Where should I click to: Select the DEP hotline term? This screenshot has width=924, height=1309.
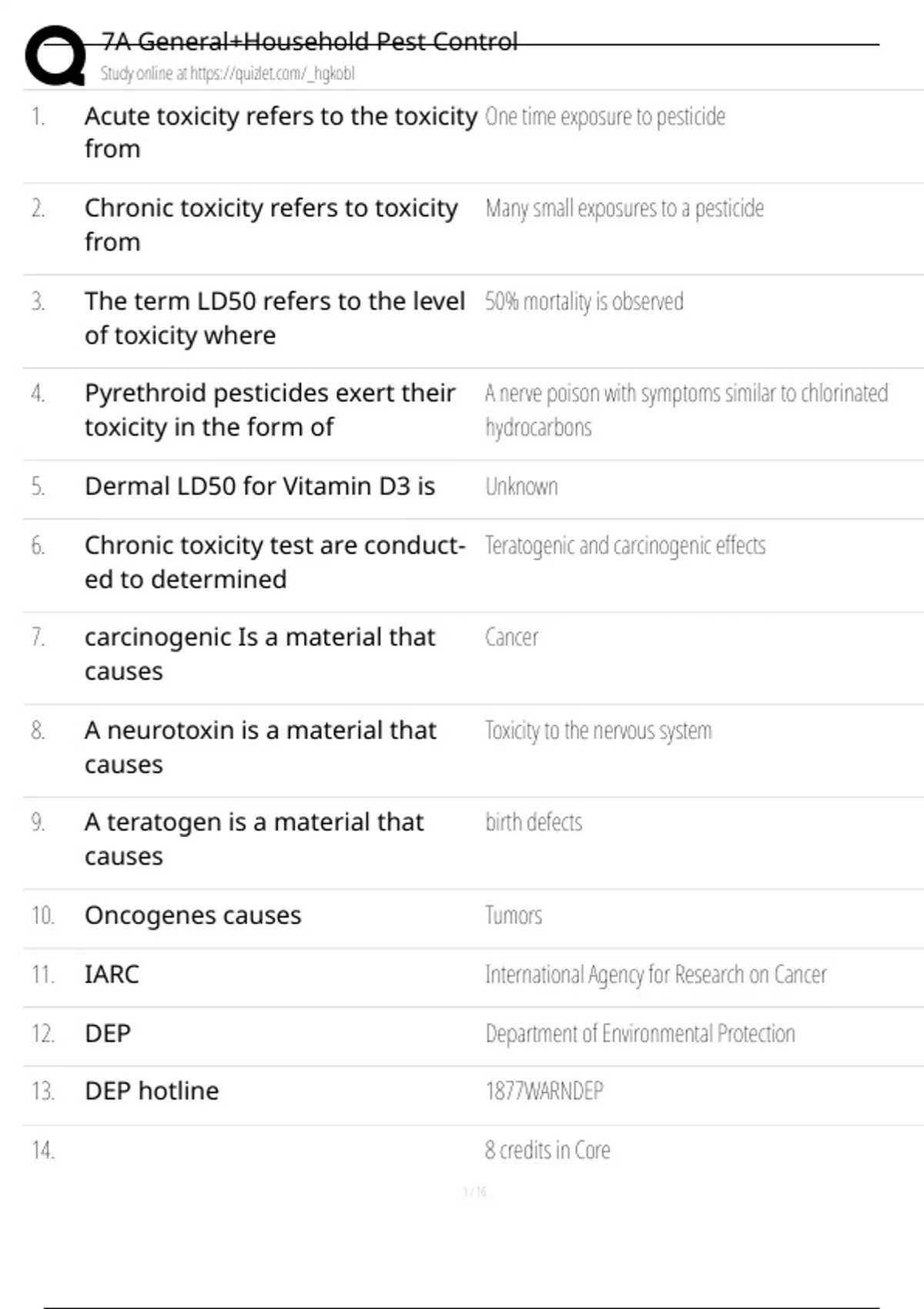152,1091
